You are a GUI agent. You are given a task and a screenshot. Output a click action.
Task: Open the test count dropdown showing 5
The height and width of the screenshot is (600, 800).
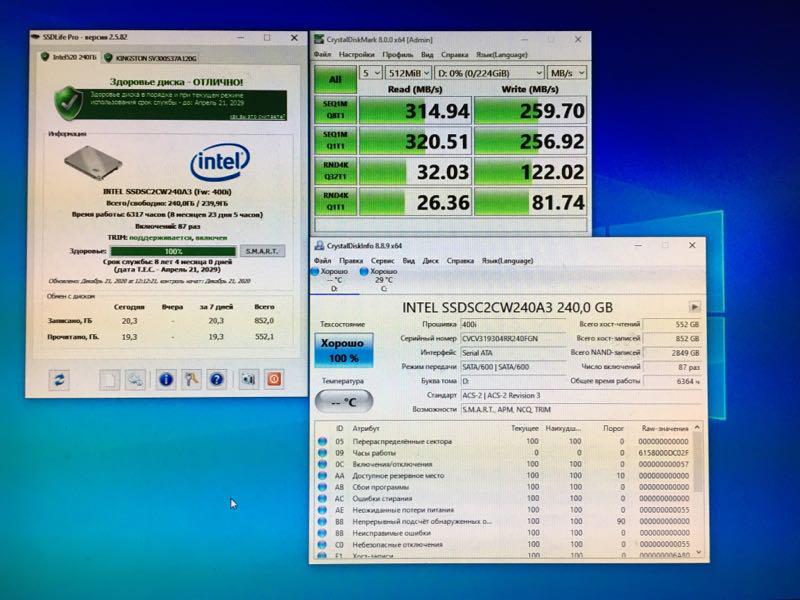coord(370,73)
